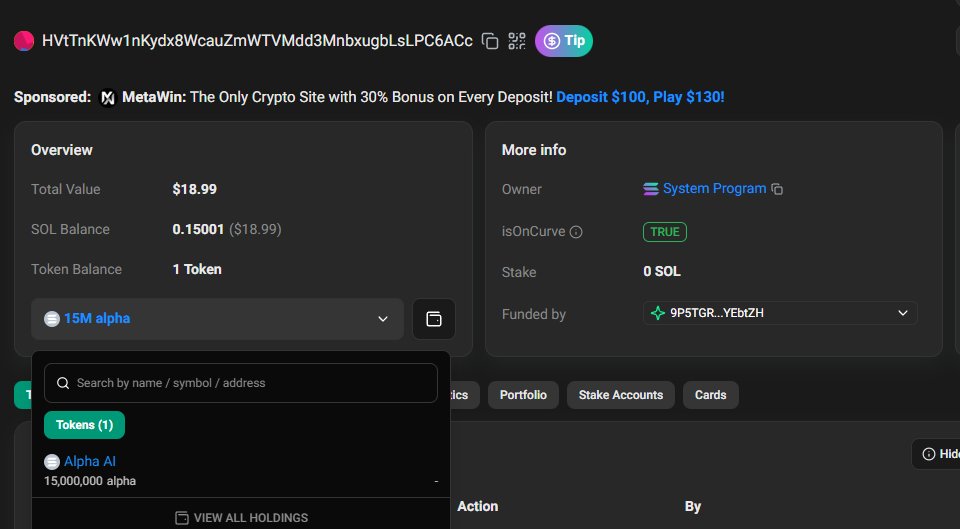Switch to the Portfolio tab

click(x=523, y=395)
